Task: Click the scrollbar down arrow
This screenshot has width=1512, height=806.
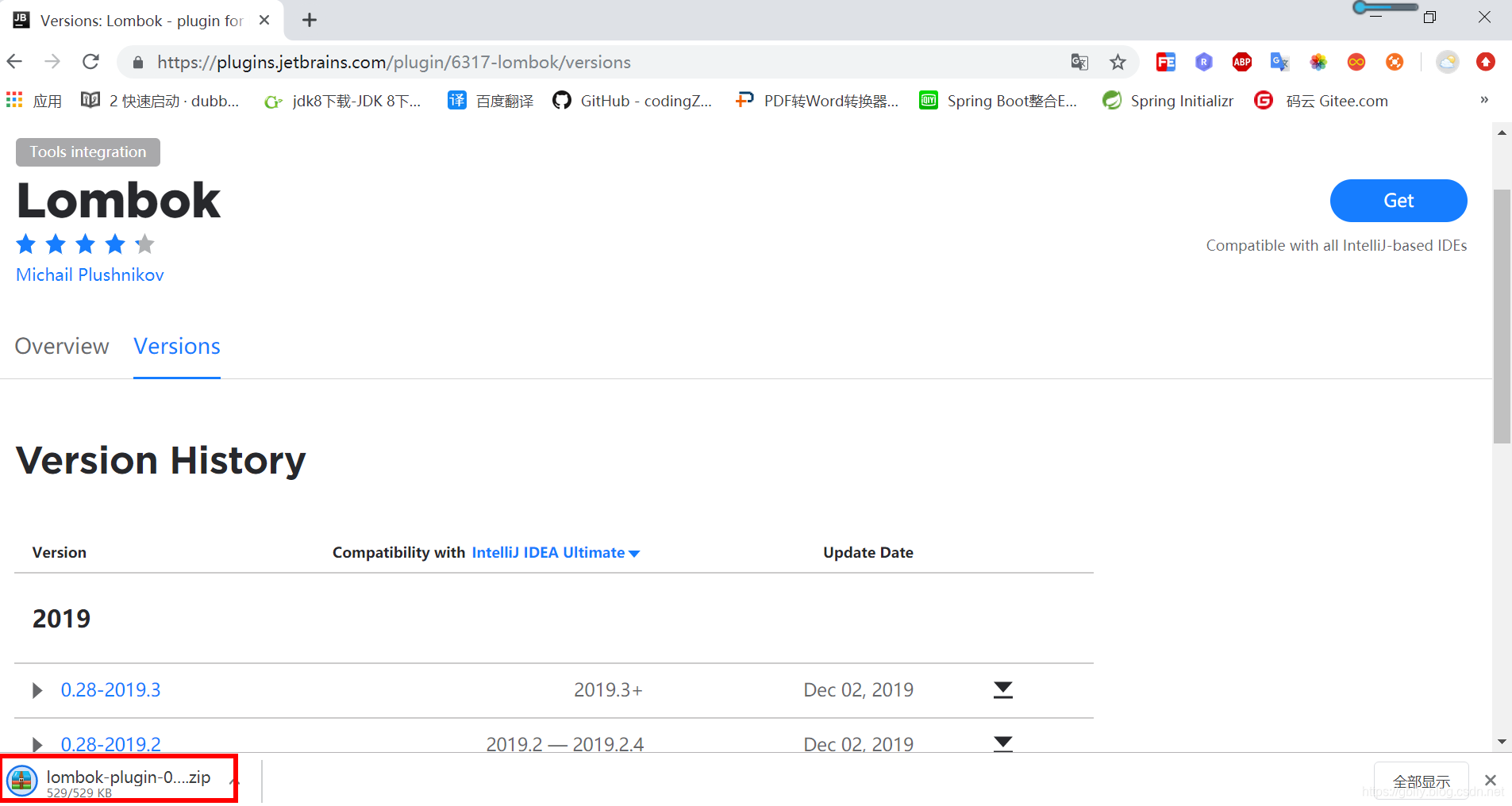Action: pyautogui.click(x=1502, y=743)
